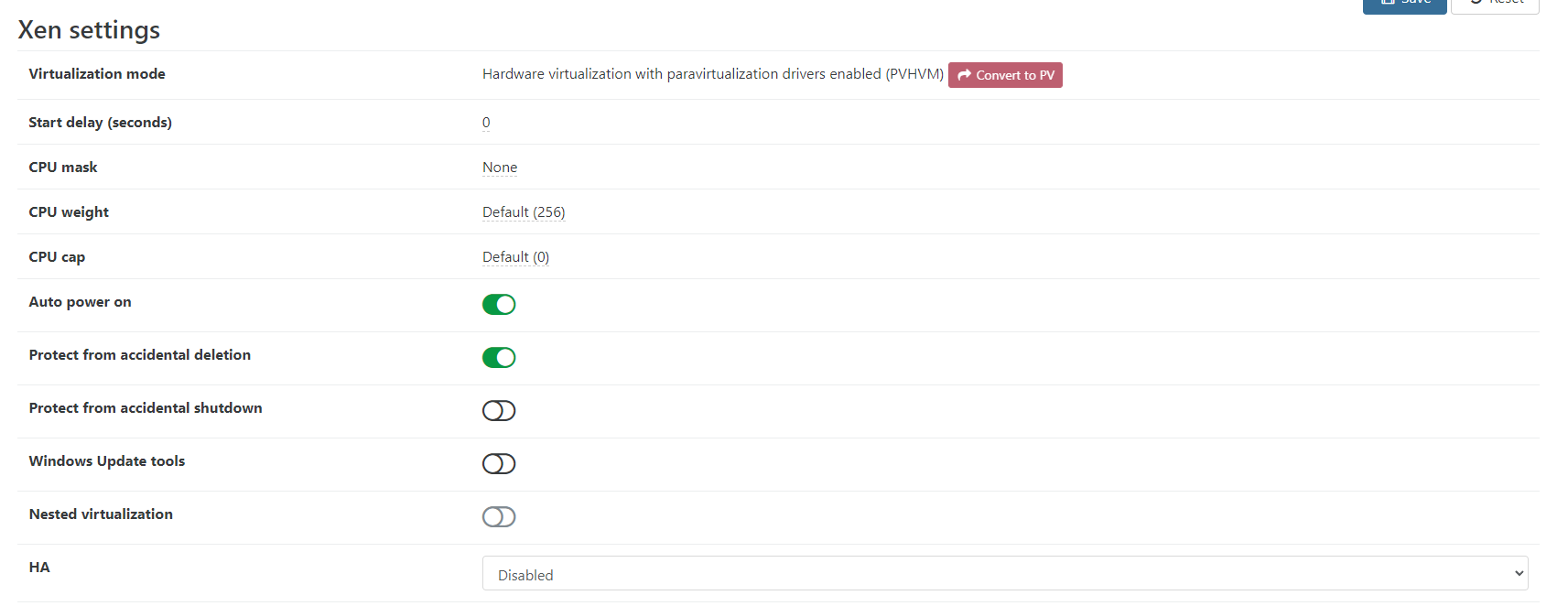Click the Start delay (seconds) label
1568x606 pixels.
point(100,123)
